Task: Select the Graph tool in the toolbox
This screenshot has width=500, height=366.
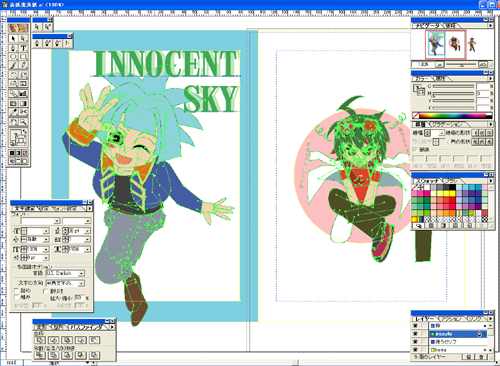Action: tap(23, 94)
